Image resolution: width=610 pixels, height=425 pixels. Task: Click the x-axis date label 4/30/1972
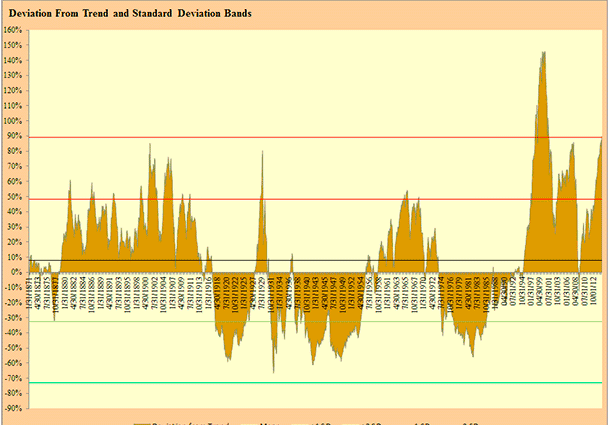(x=432, y=294)
